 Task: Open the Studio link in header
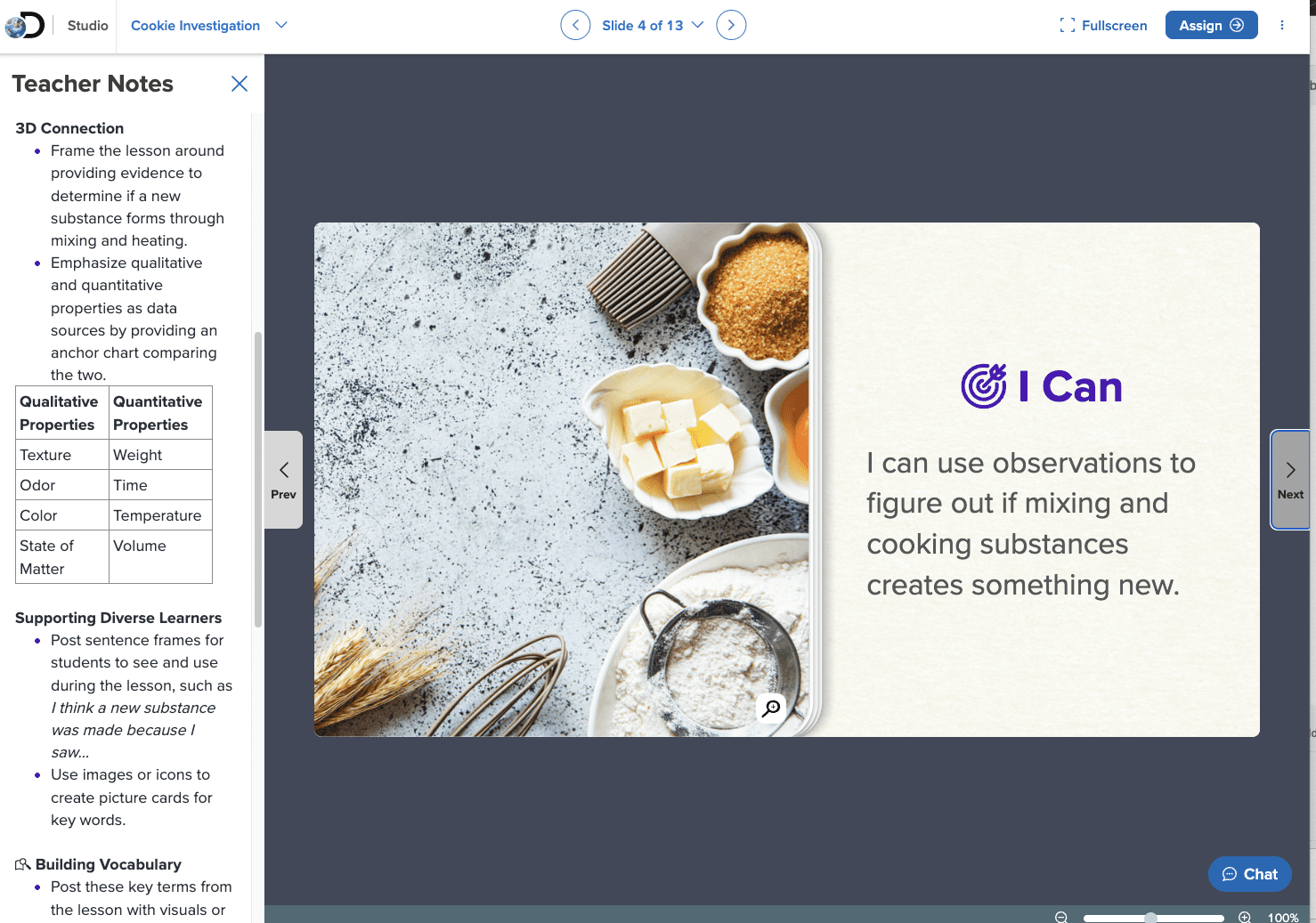[x=87, y=25]
